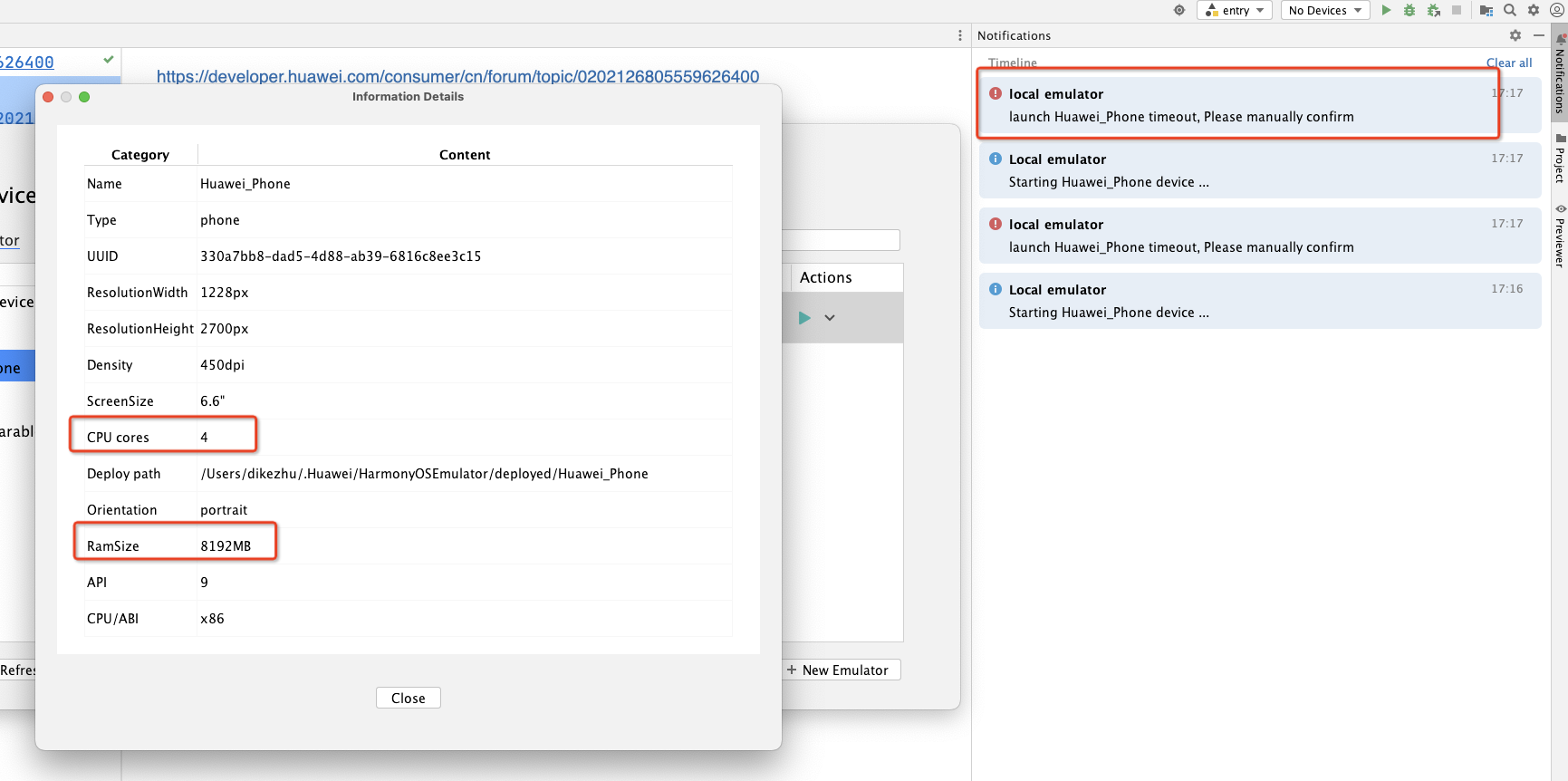The width and height of the screenshot is (1568, 781).
Task: Start the emulator with the Actions play icon
Action: point(804,317)
